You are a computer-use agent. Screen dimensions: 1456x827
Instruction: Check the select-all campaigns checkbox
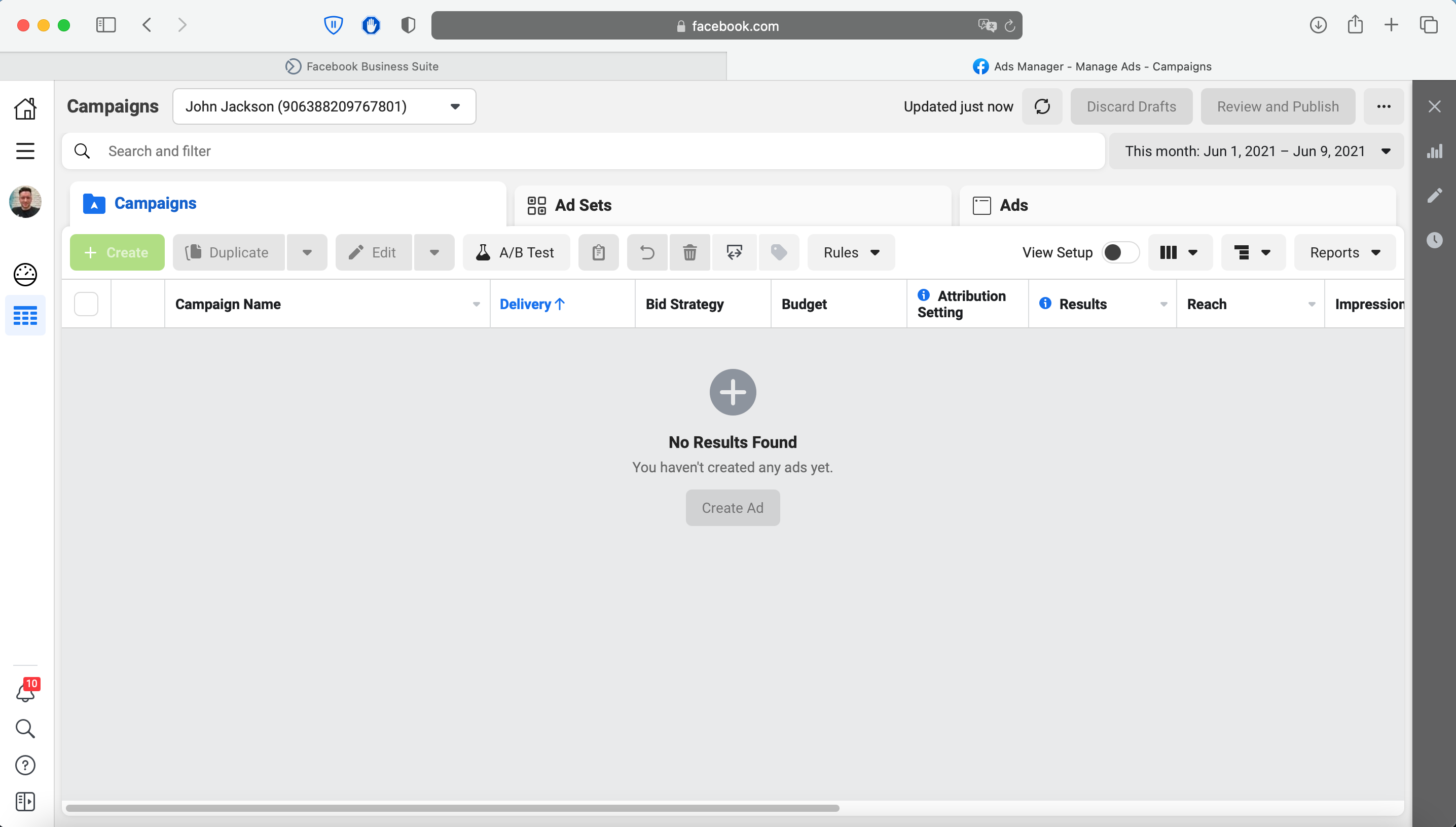click(86, 305)
